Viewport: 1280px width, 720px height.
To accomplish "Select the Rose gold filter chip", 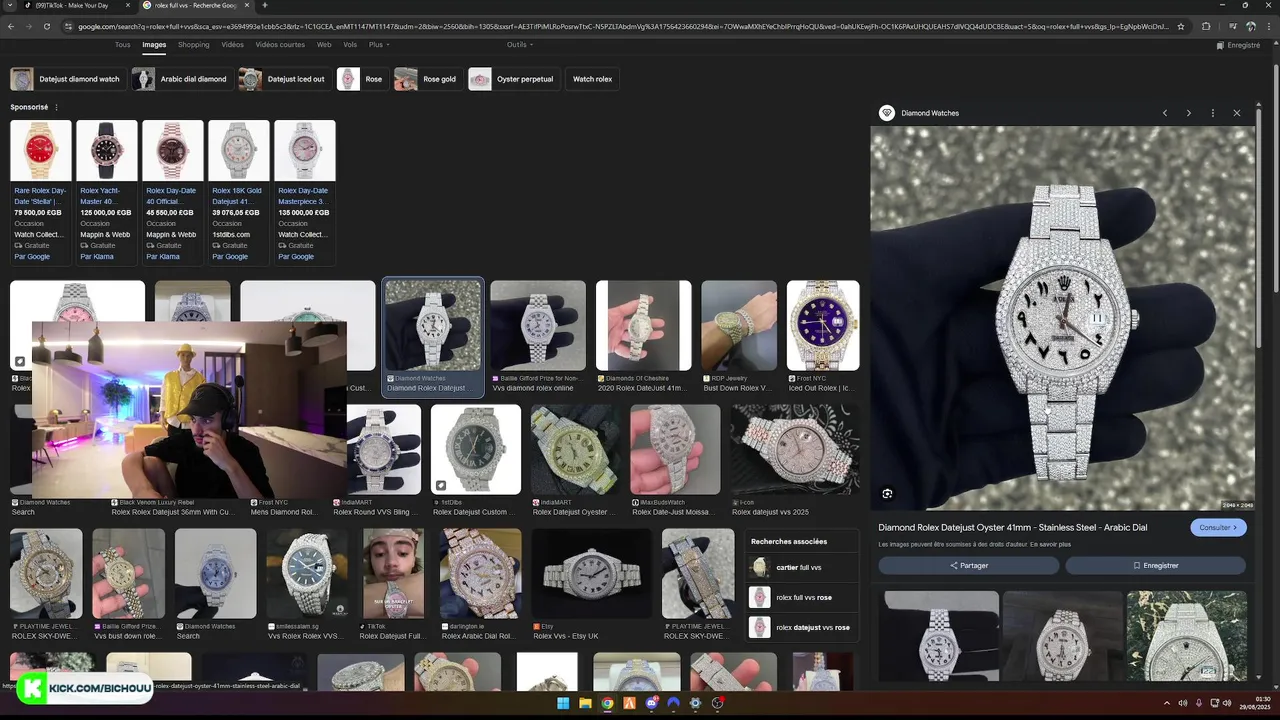I will pos(427,79).
